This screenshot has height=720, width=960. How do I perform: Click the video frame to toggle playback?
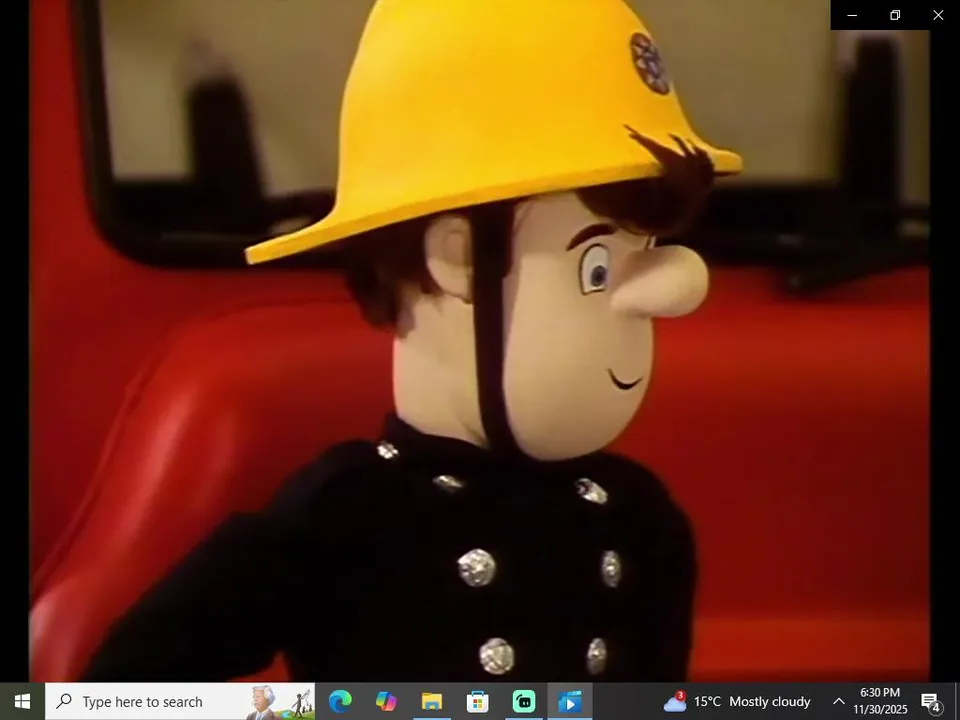[479, 340]
